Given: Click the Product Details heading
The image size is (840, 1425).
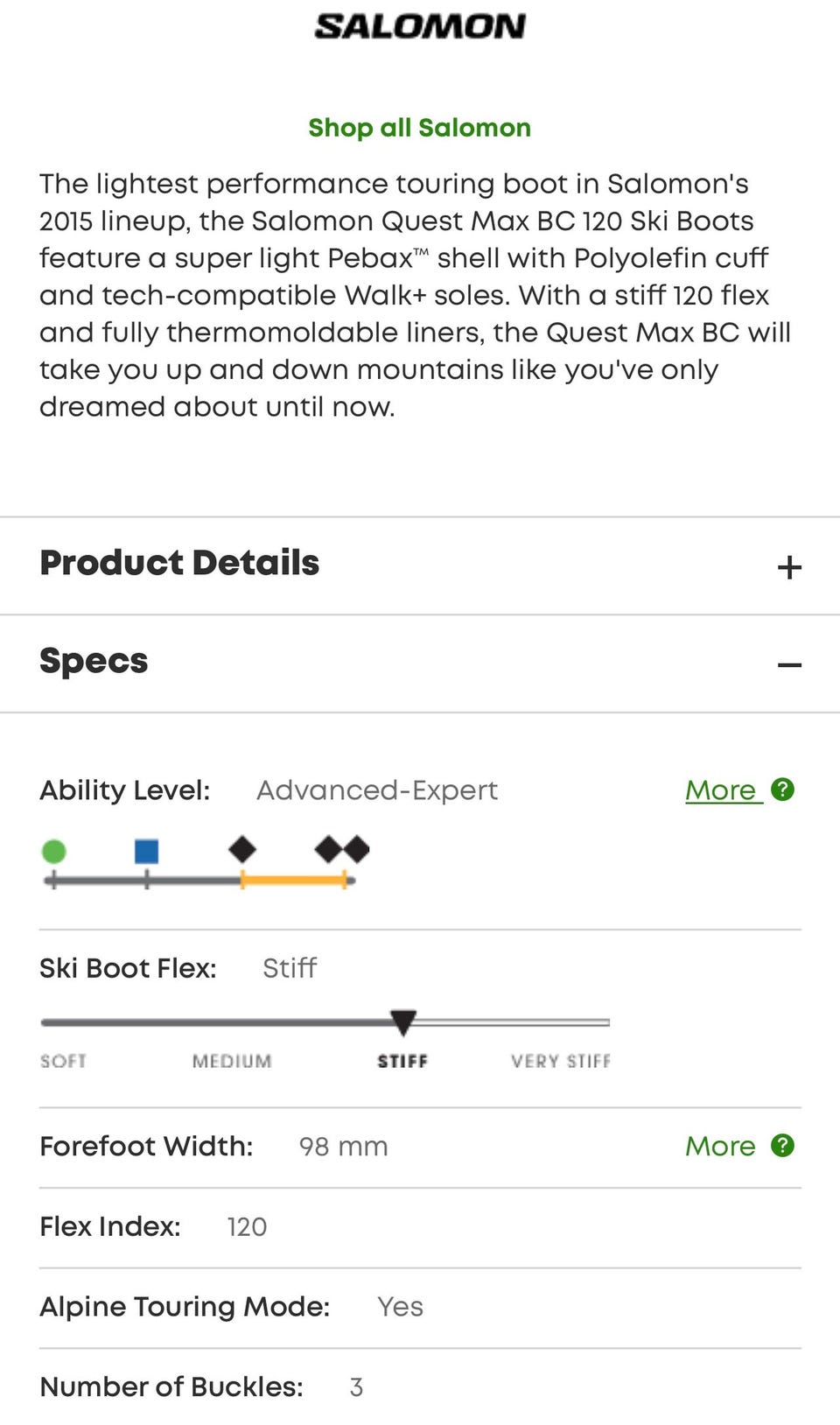Looking at the screenshot, I should 179,563.
